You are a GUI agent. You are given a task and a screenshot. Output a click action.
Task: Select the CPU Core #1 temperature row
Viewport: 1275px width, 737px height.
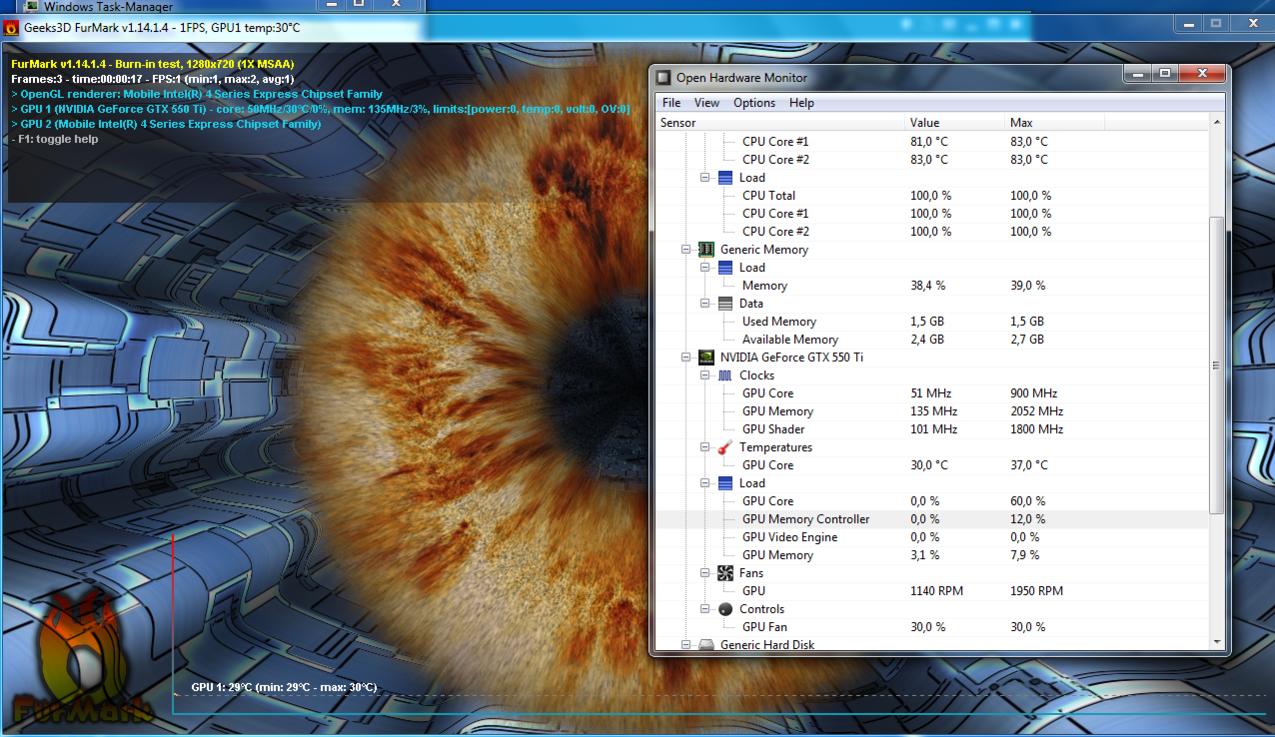click(x=930, y=142)
